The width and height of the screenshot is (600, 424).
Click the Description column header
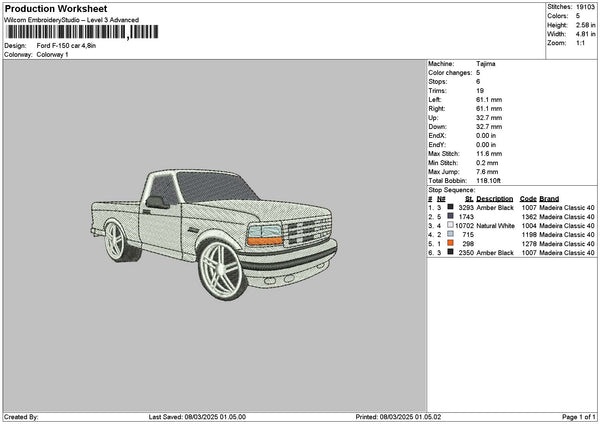[x=495, y=198]
